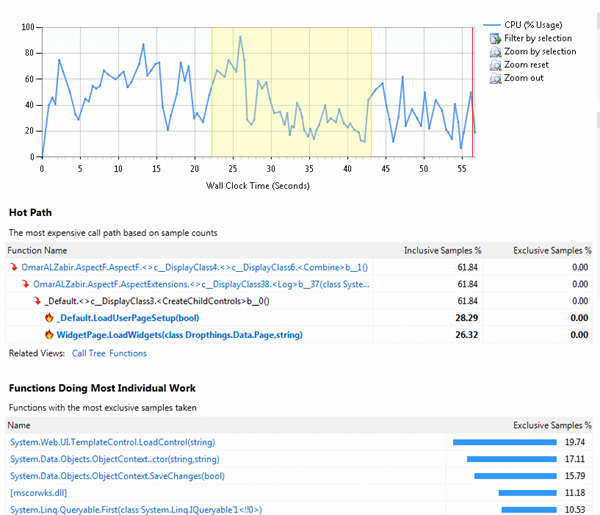Click red arrow icon beside AspectF Combine row
Viewport: 600px width, 515px height.
pyautogui.click(x=13, y=267)
